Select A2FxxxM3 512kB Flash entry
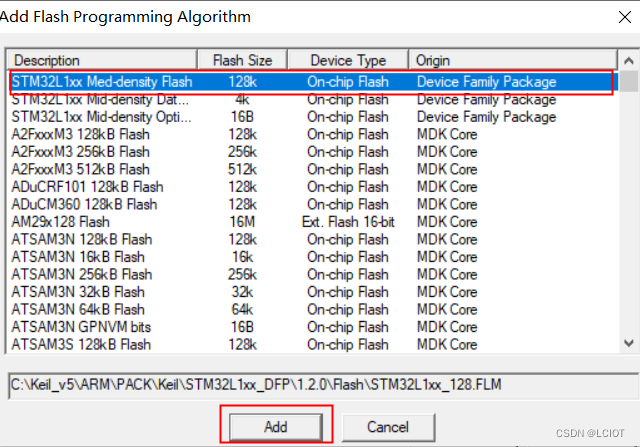Viewport: 640px width, 447px height. (x=312, y=170)
